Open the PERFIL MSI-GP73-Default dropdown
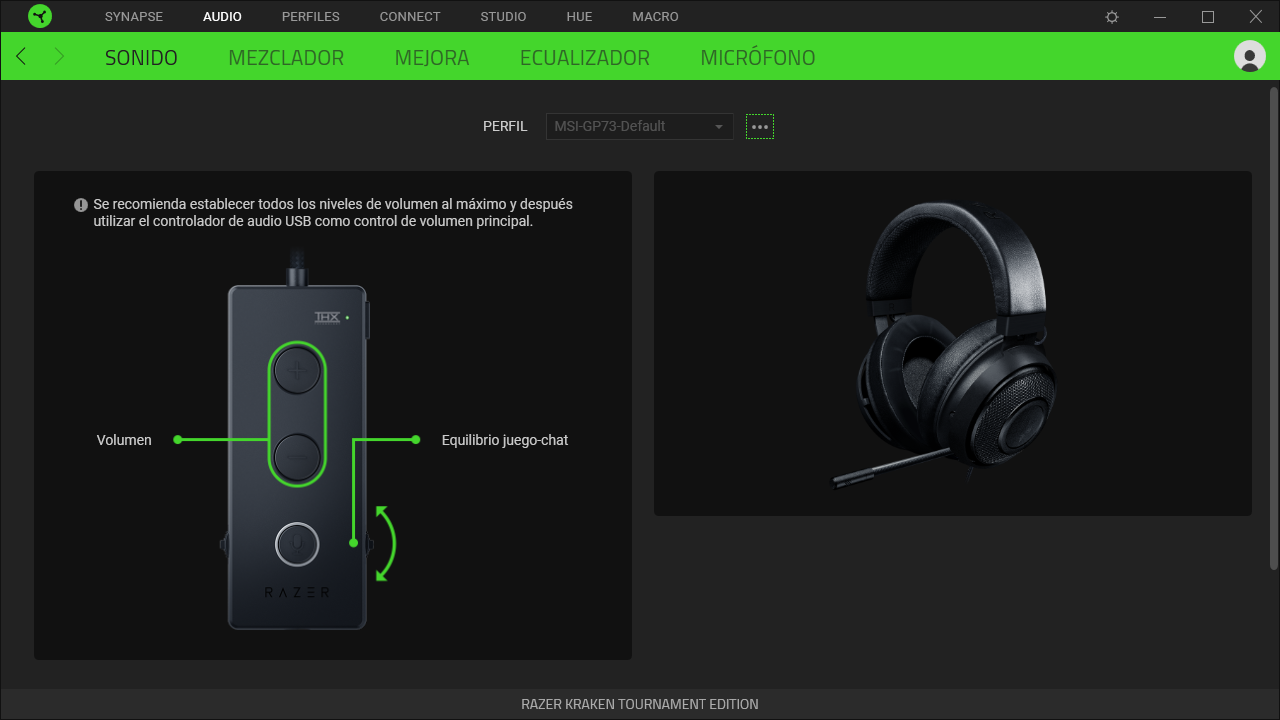Viewport: 1280px width, 720px height. click(639, 127)
